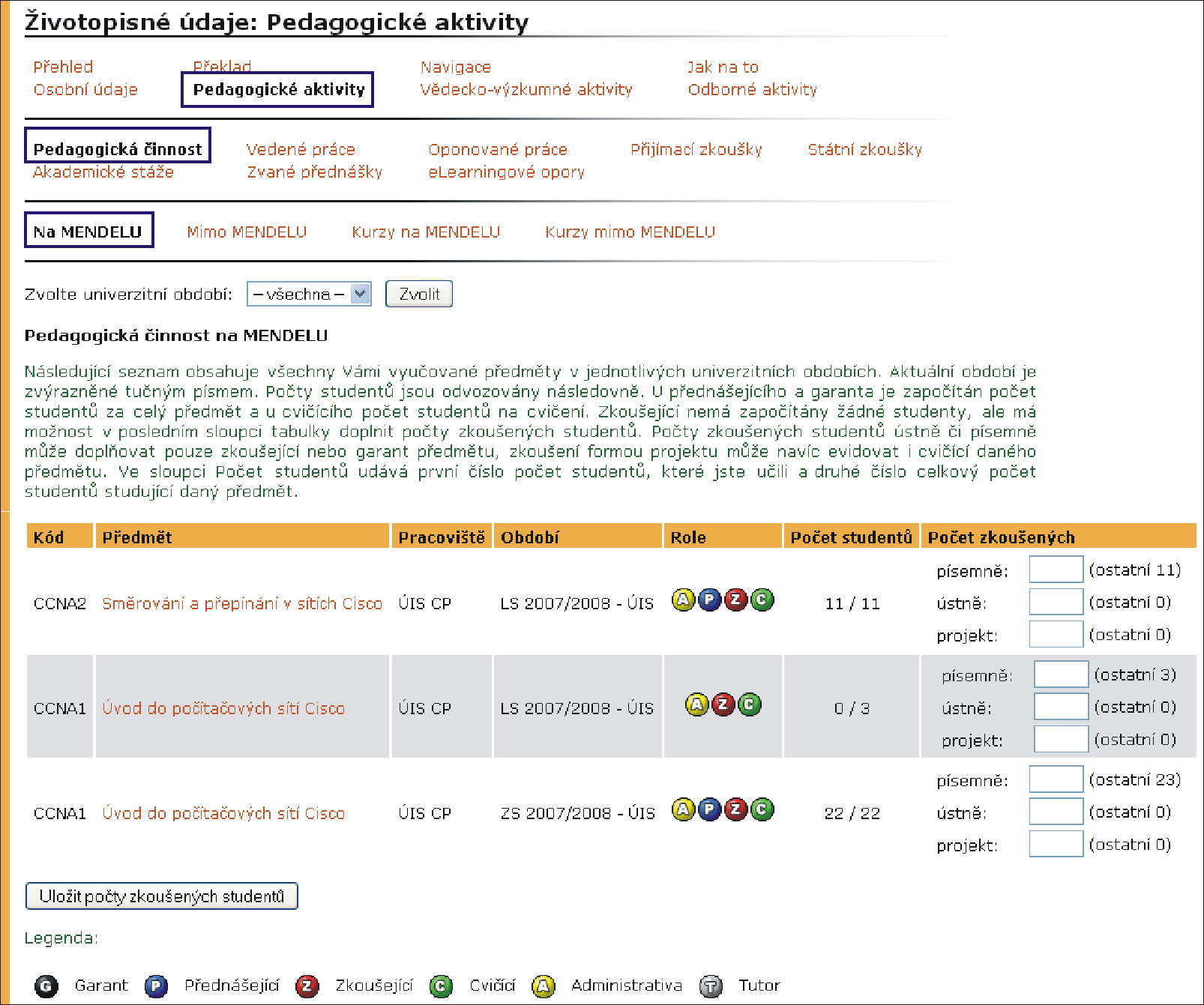Open the univerzitní období dropdown
Image resolution: width=1204 pixels, height=1005 pixels.
309,294
